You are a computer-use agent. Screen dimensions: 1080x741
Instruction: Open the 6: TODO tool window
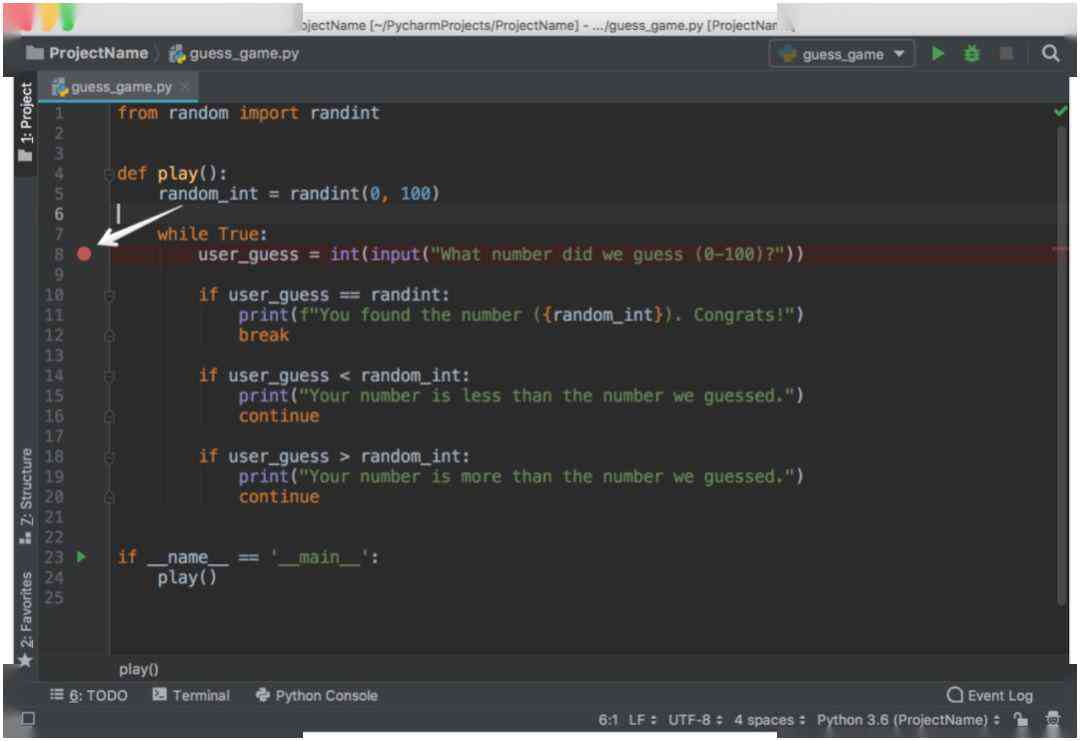[89, 695]
